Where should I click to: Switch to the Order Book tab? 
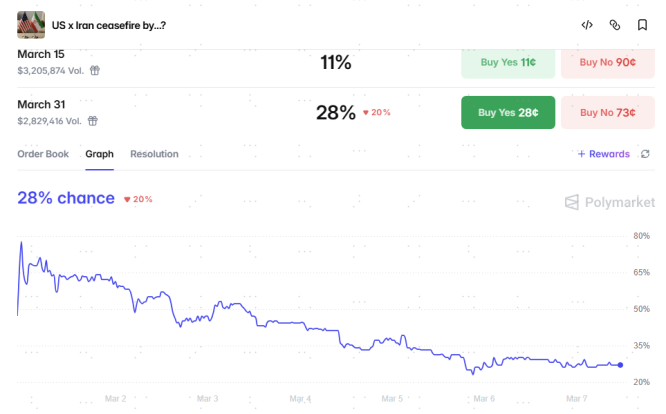43,154
